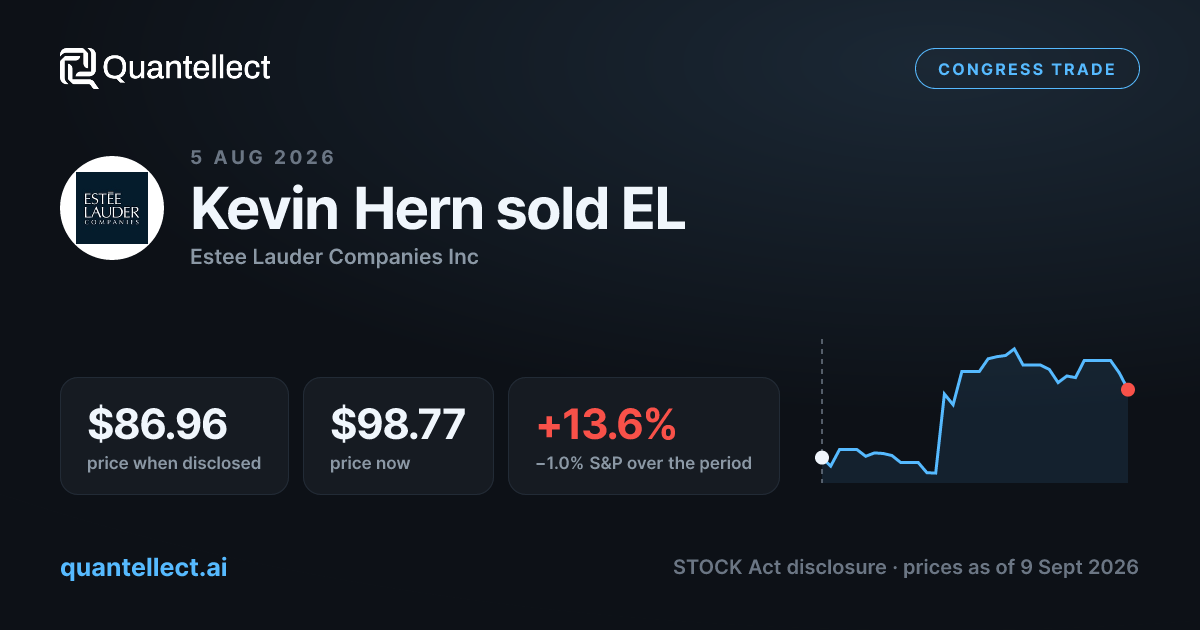Click the chart peak area
The height and width of the screenshot is (630, 1200).
tap(1014, 350)
